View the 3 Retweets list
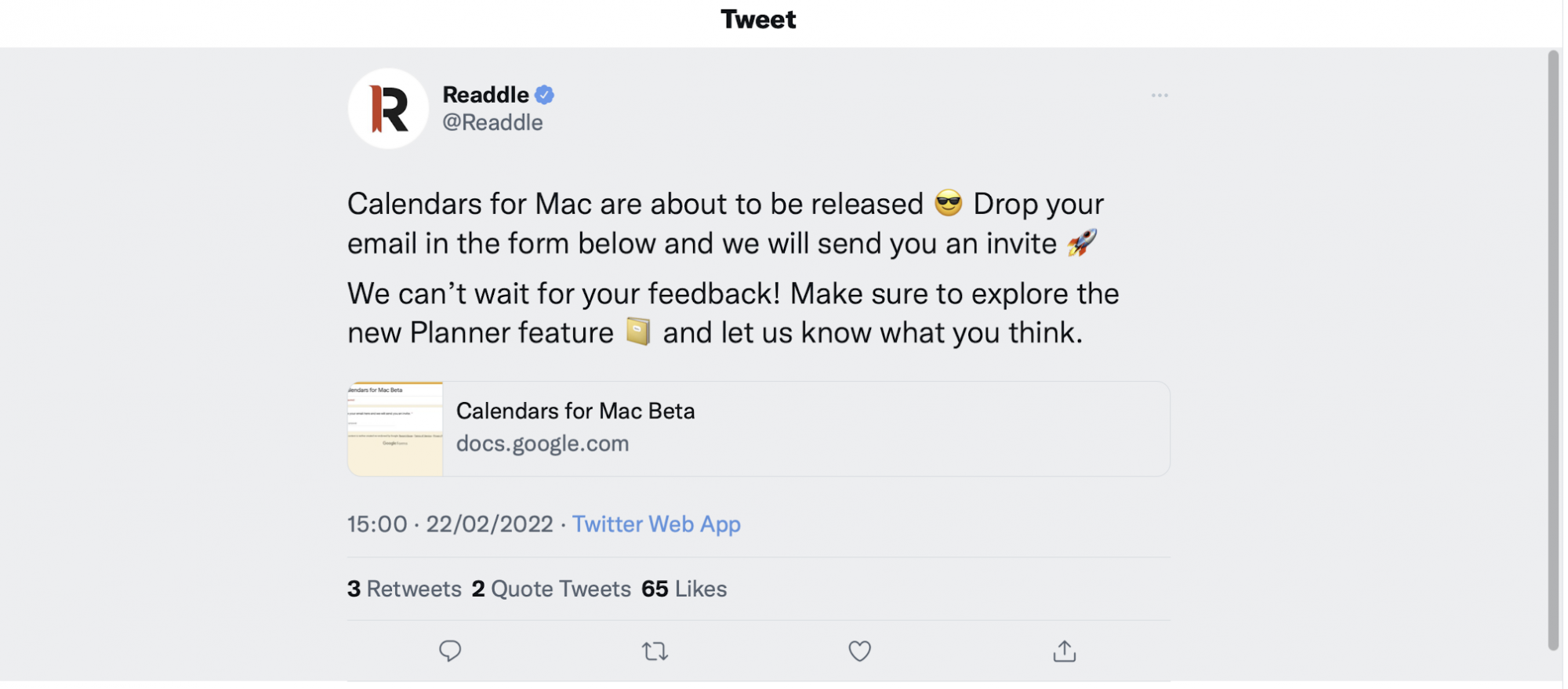 click(405, 589)
